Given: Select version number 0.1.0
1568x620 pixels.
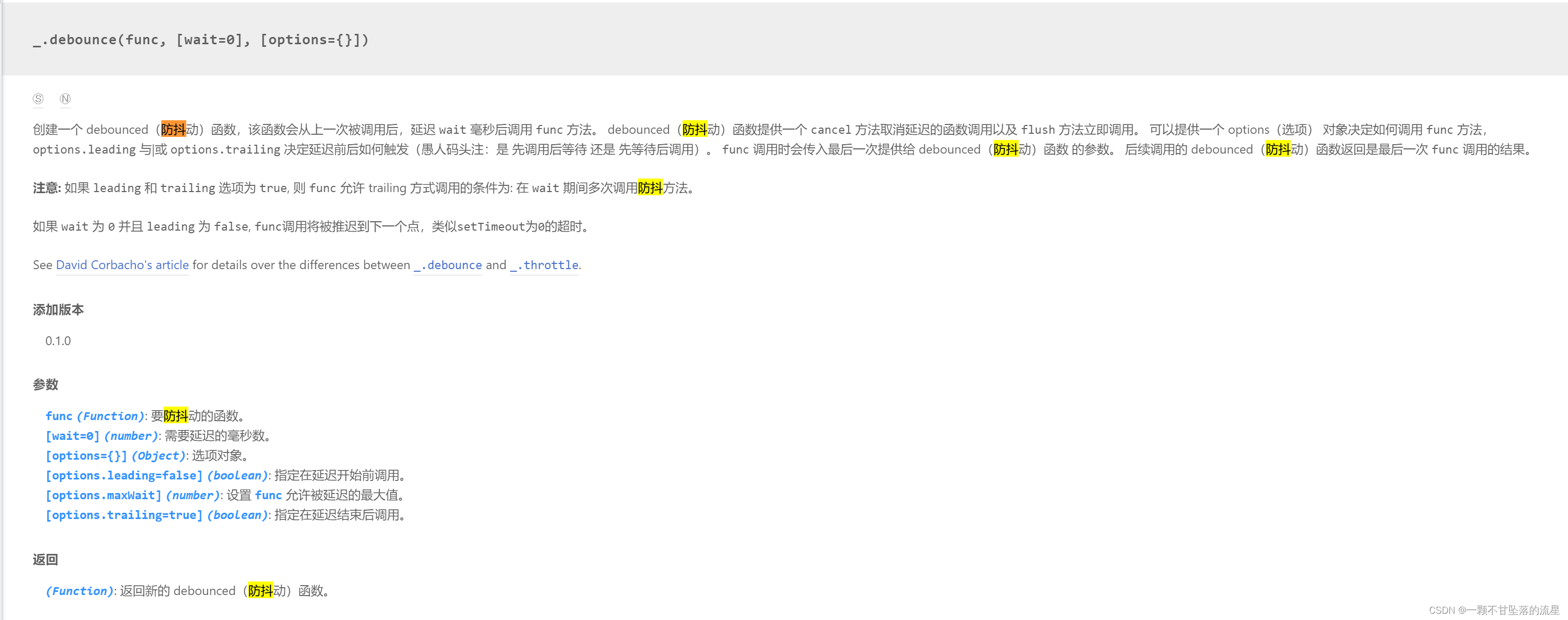Looking at the screenshot, I should coord(58,341).
